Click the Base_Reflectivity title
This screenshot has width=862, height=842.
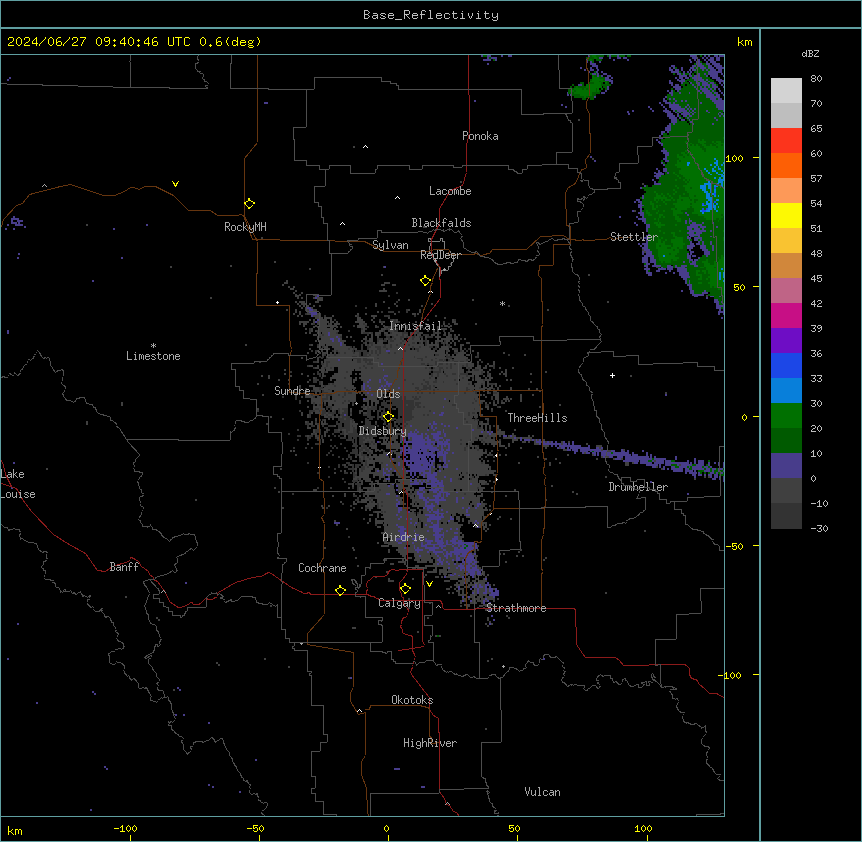[x=431, y=15]
